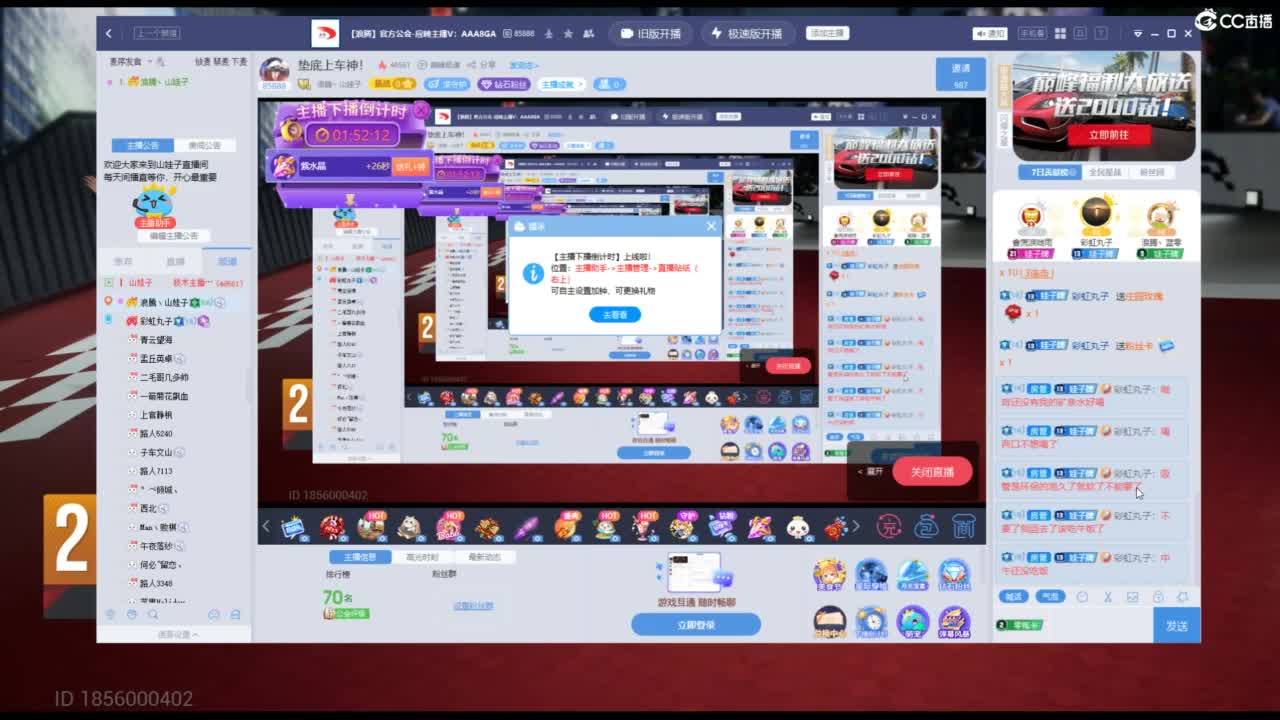This screenshot has height=720, width=1280.
Task: Select the middle tab above the user list
Action: 176,261
